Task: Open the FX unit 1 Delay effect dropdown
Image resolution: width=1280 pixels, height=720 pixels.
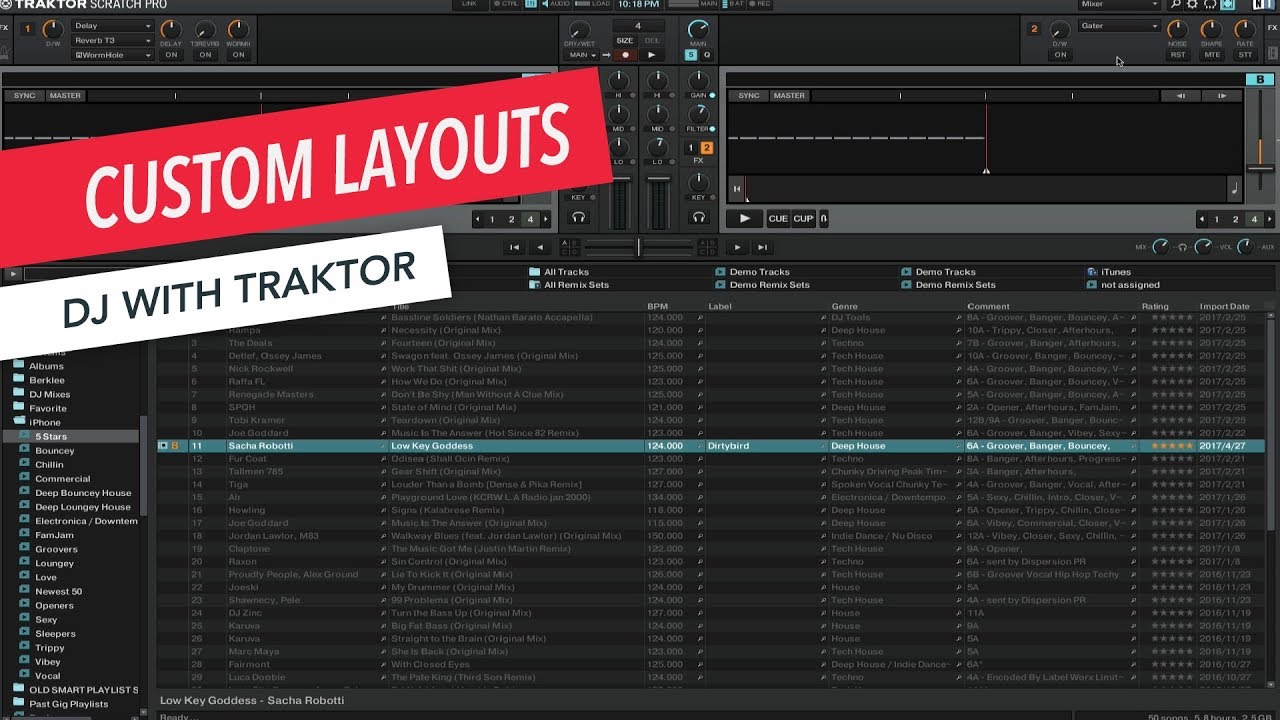Action: pyautogui.click(x=112, y=26)
